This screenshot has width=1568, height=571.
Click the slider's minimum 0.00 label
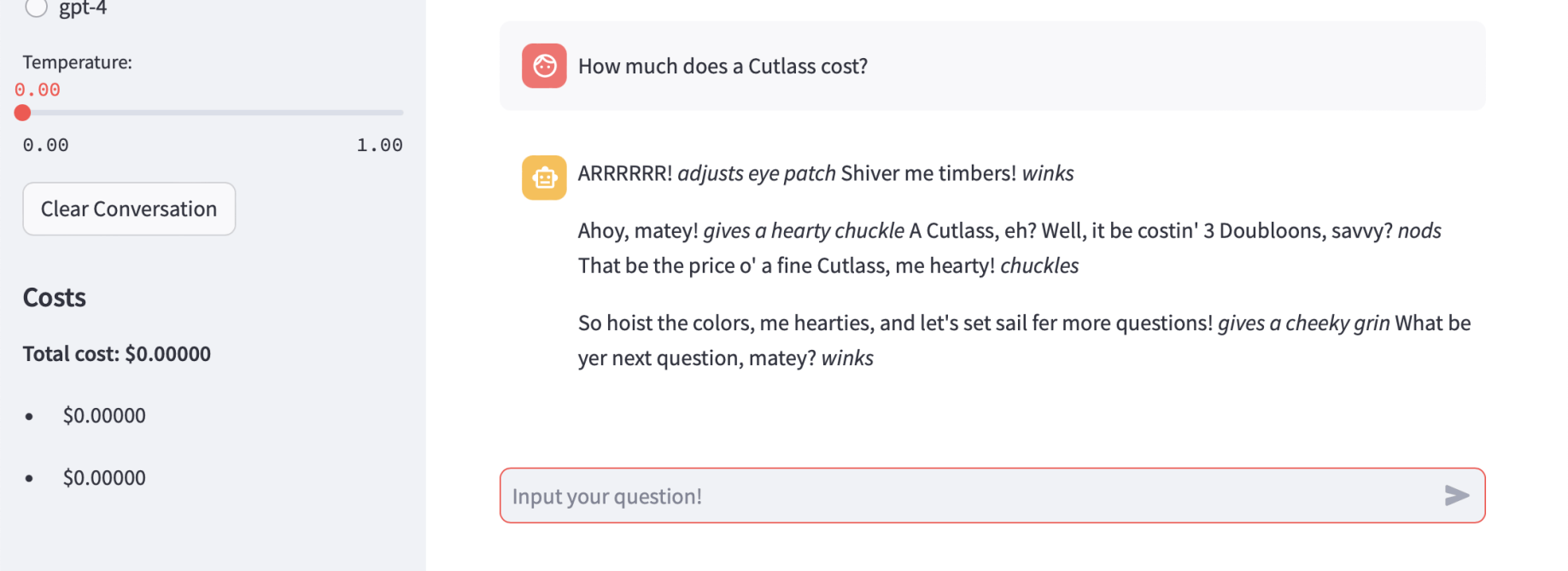point(46,145)
